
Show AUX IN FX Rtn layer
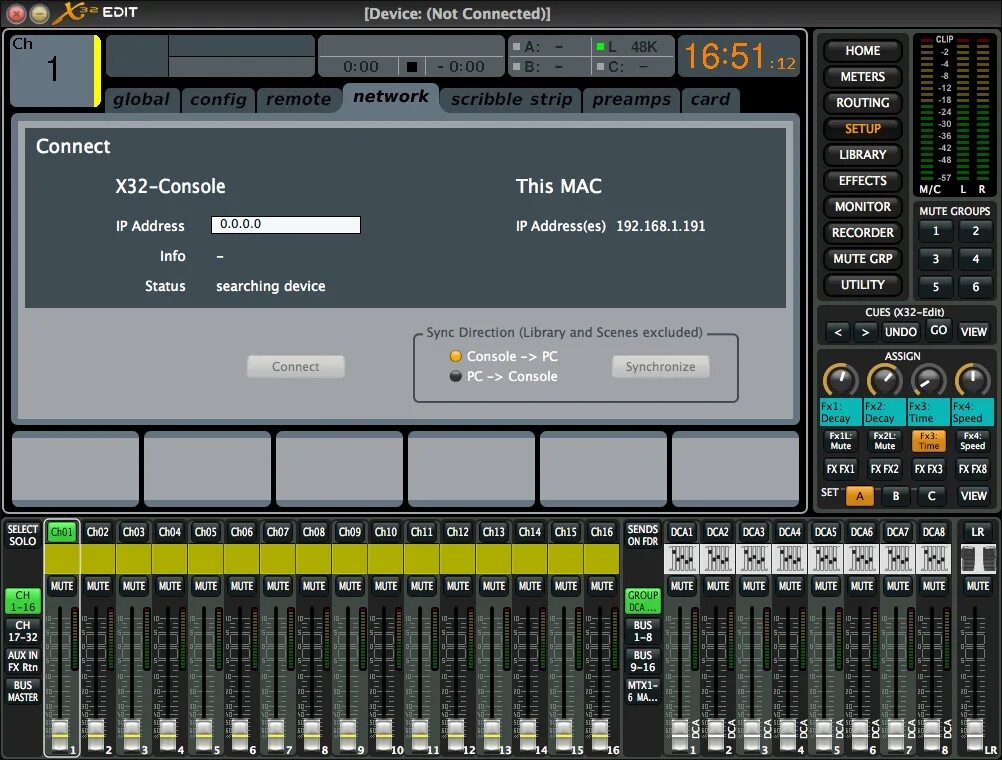[x=22, y=661]
